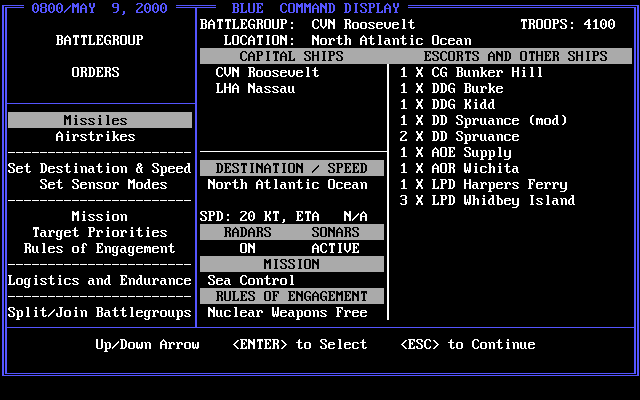Screen dimensions: 640x400
Task: Click the RADARS column header
Action: coord(247,232)
